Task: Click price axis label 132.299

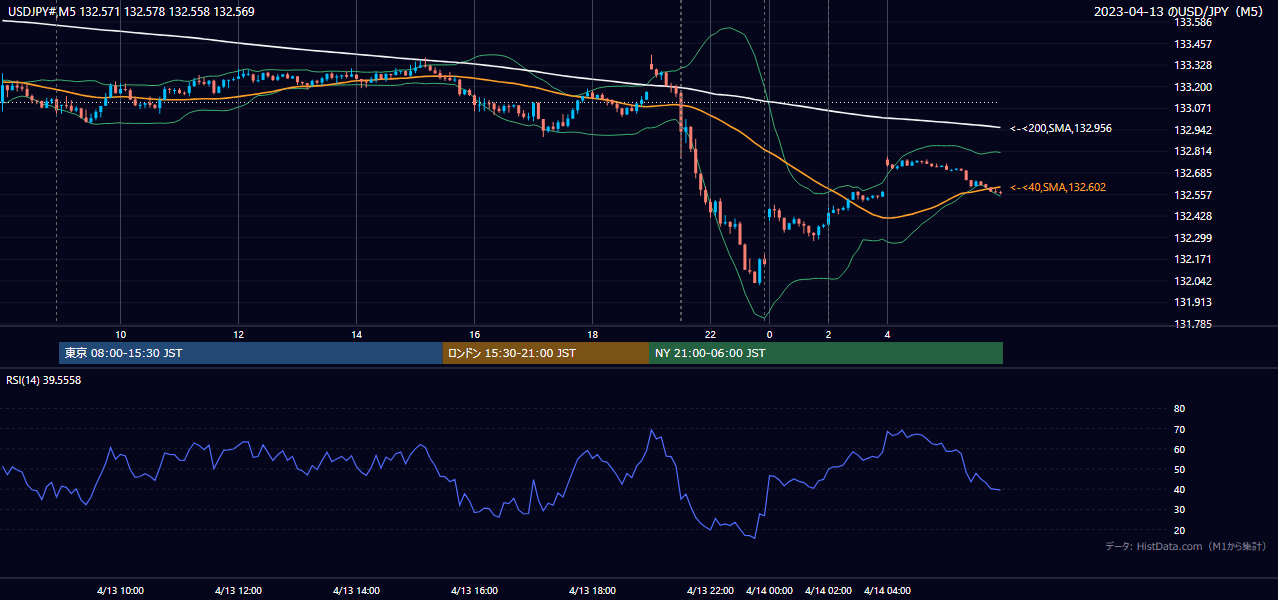Action: [x=1193, y=238]
